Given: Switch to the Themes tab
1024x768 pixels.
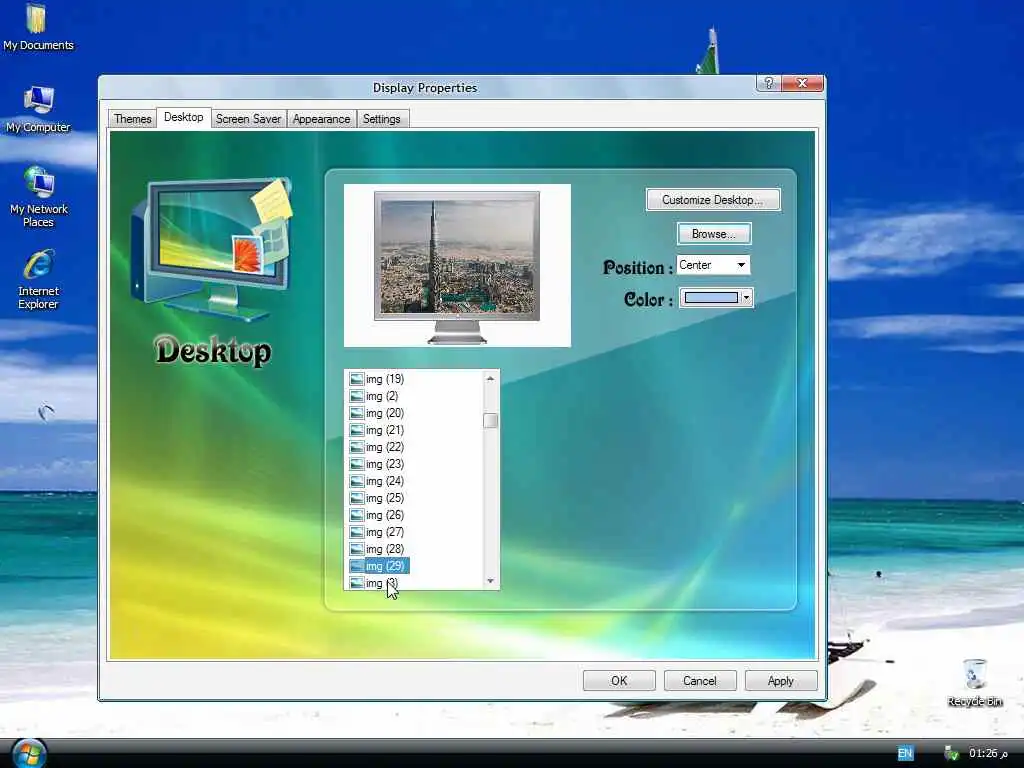Looking at the screenshot, I should (x=133, y=119).
